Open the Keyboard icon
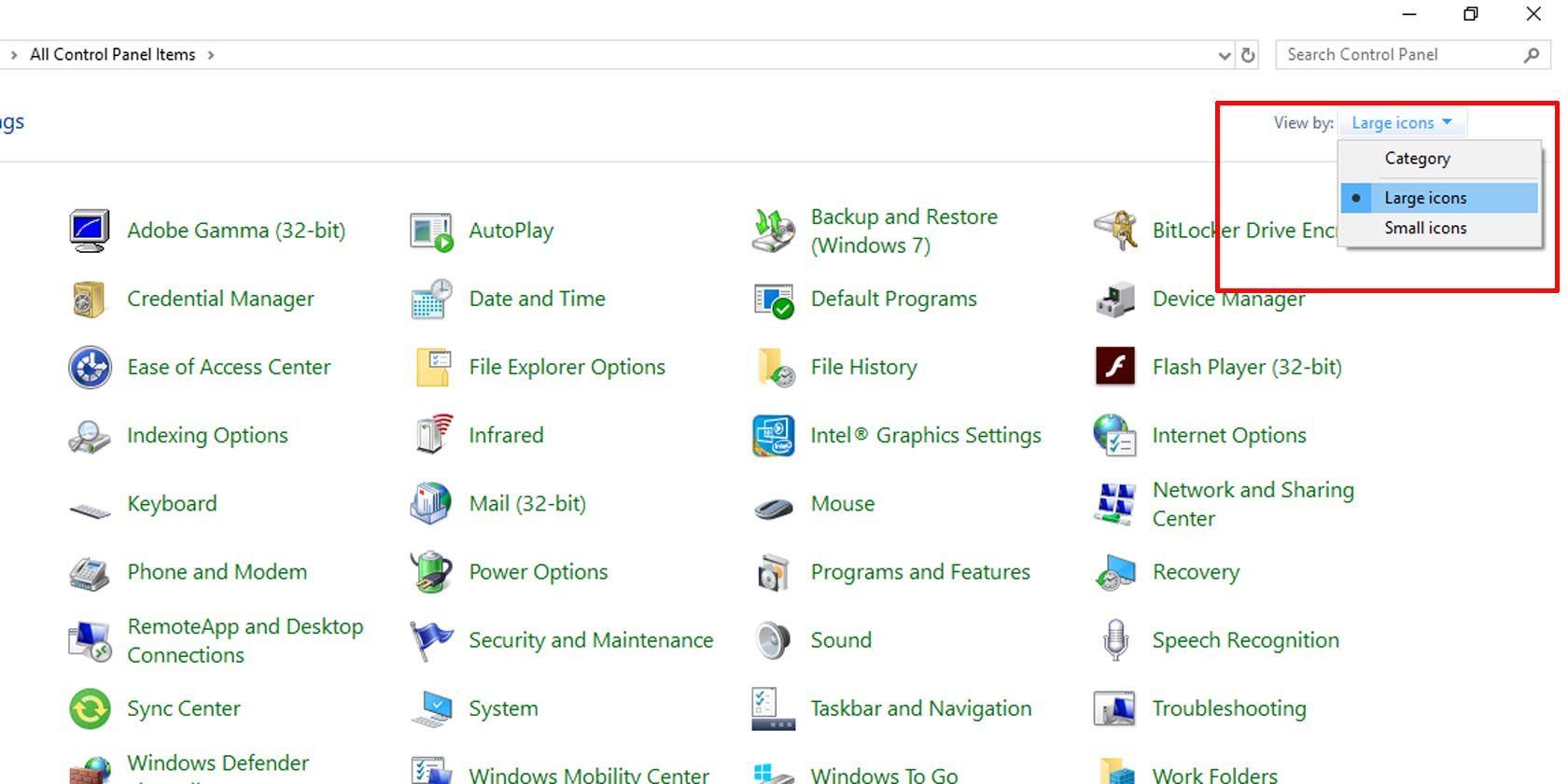 pyautogui.click(x=90, y=511)
